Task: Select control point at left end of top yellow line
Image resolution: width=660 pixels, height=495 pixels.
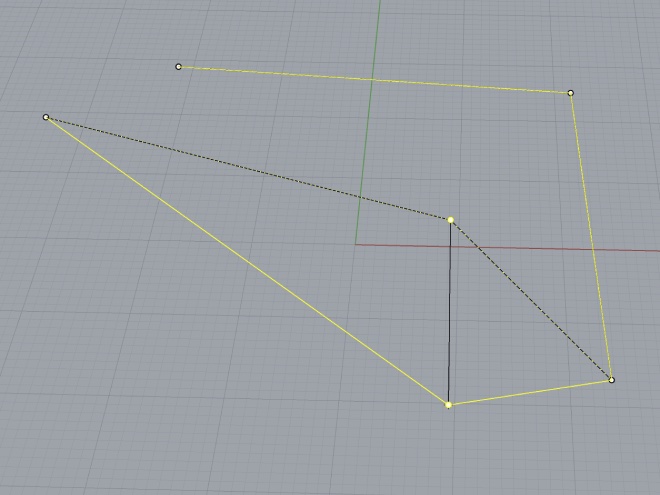Action: click(178, 67)
